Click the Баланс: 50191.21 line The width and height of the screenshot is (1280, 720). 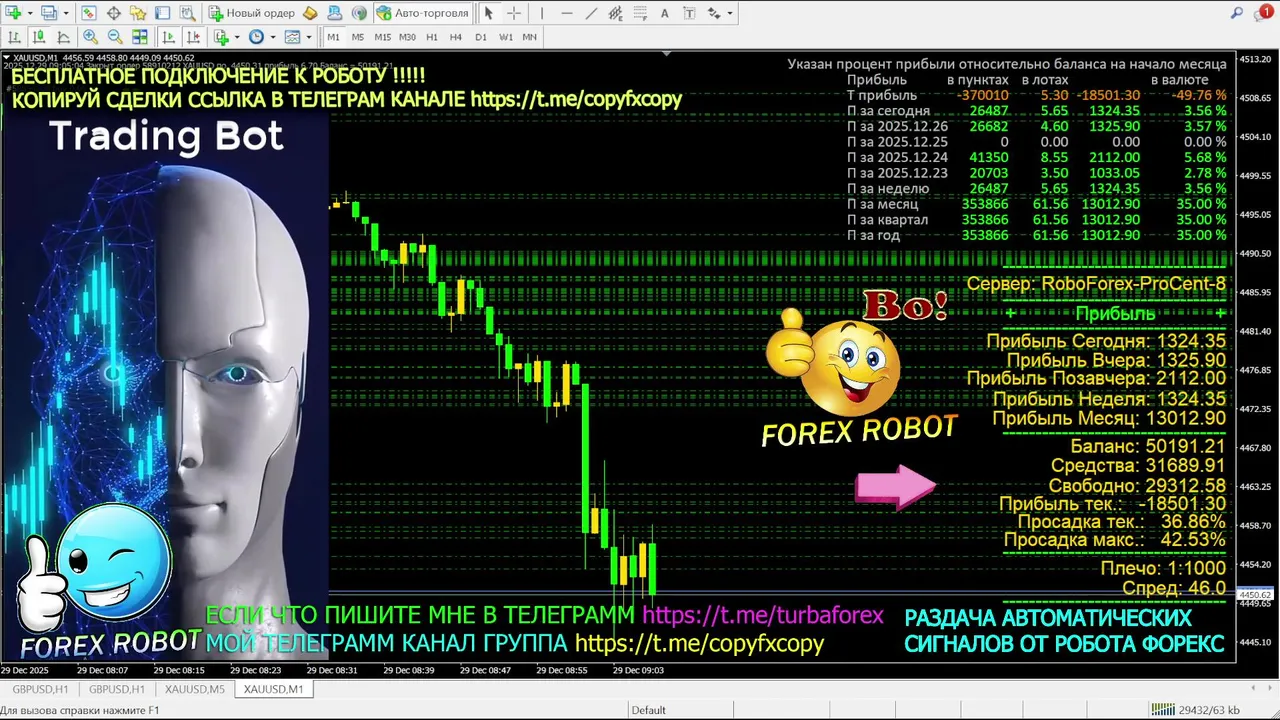(1148, 446)
